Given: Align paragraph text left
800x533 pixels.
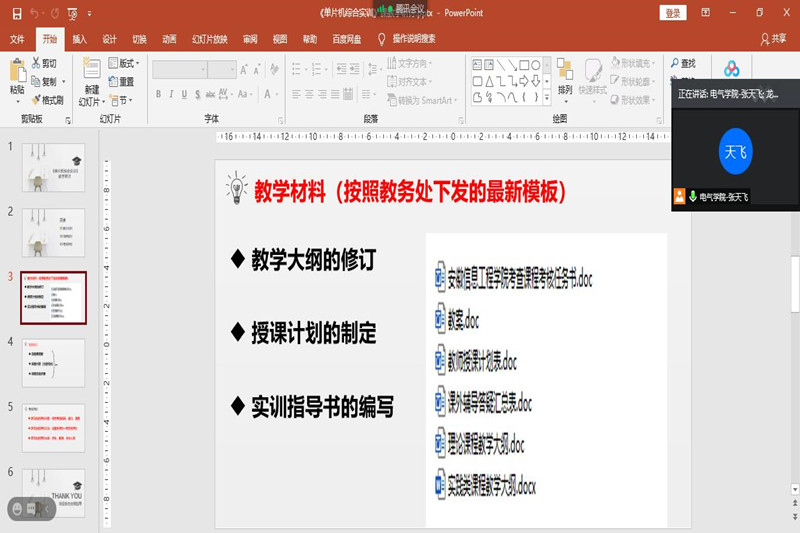Looking at the screenshot, I should click(x=296, y=94).
